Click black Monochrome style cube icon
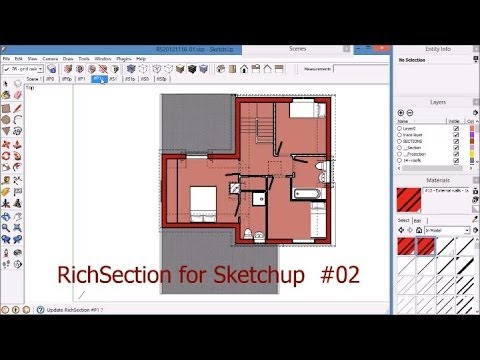The height and width of the screenshot is (360, 480). click(x=192, y=69)
